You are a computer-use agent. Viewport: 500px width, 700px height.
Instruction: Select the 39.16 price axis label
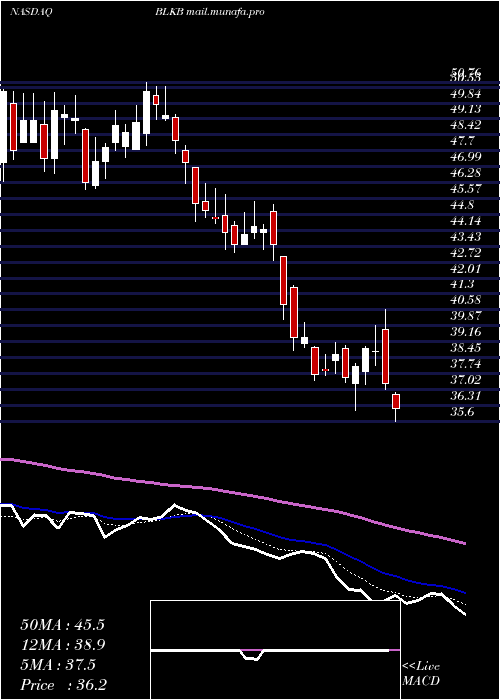click(465, 332)
